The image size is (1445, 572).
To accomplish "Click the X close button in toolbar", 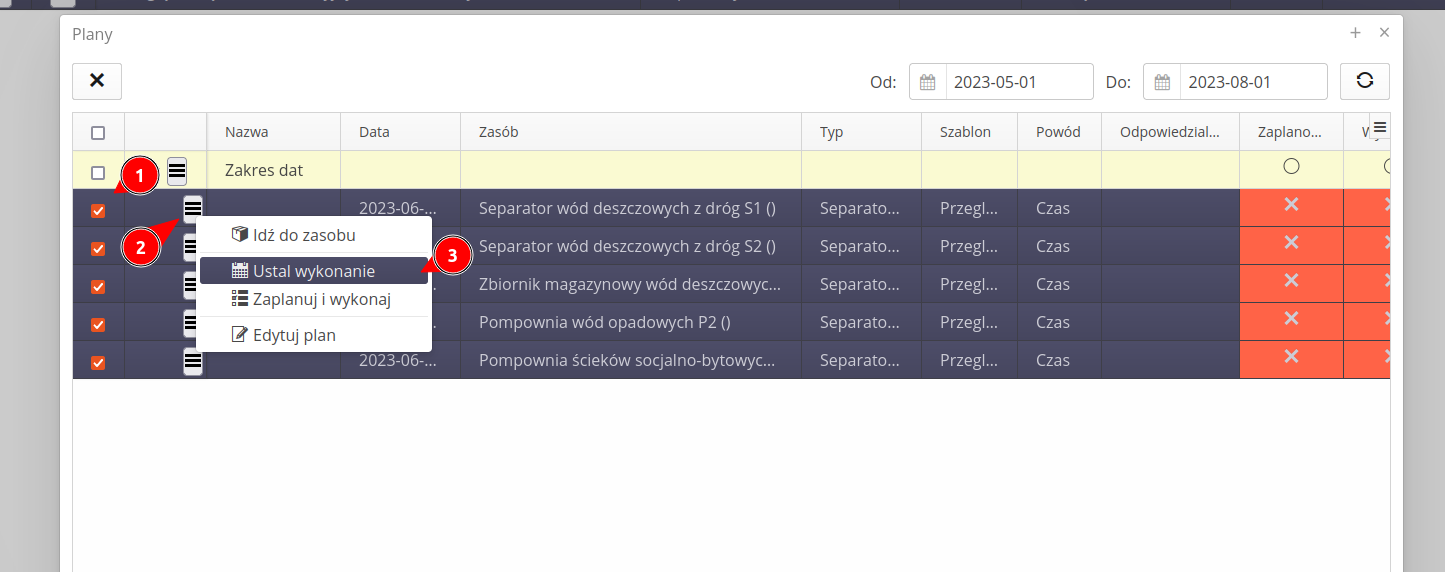I will [x=97, y=81].
